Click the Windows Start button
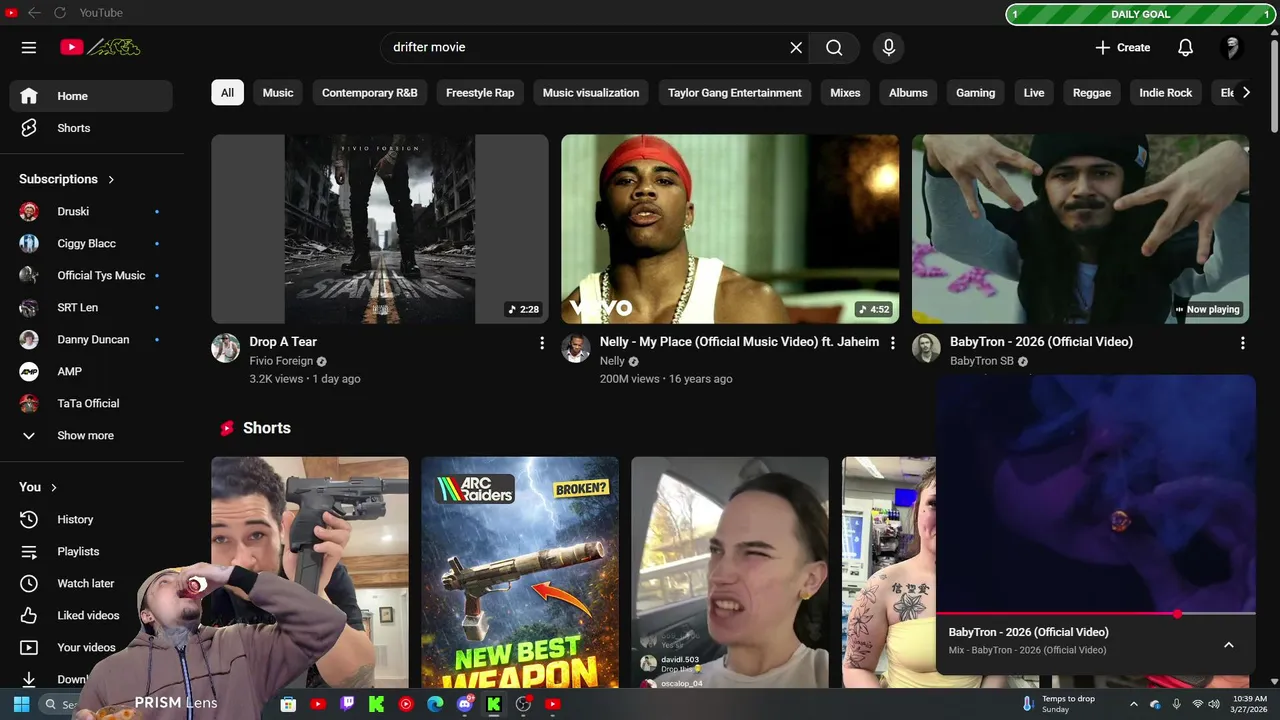This screenshot has width=1280, height=720. 21,704
